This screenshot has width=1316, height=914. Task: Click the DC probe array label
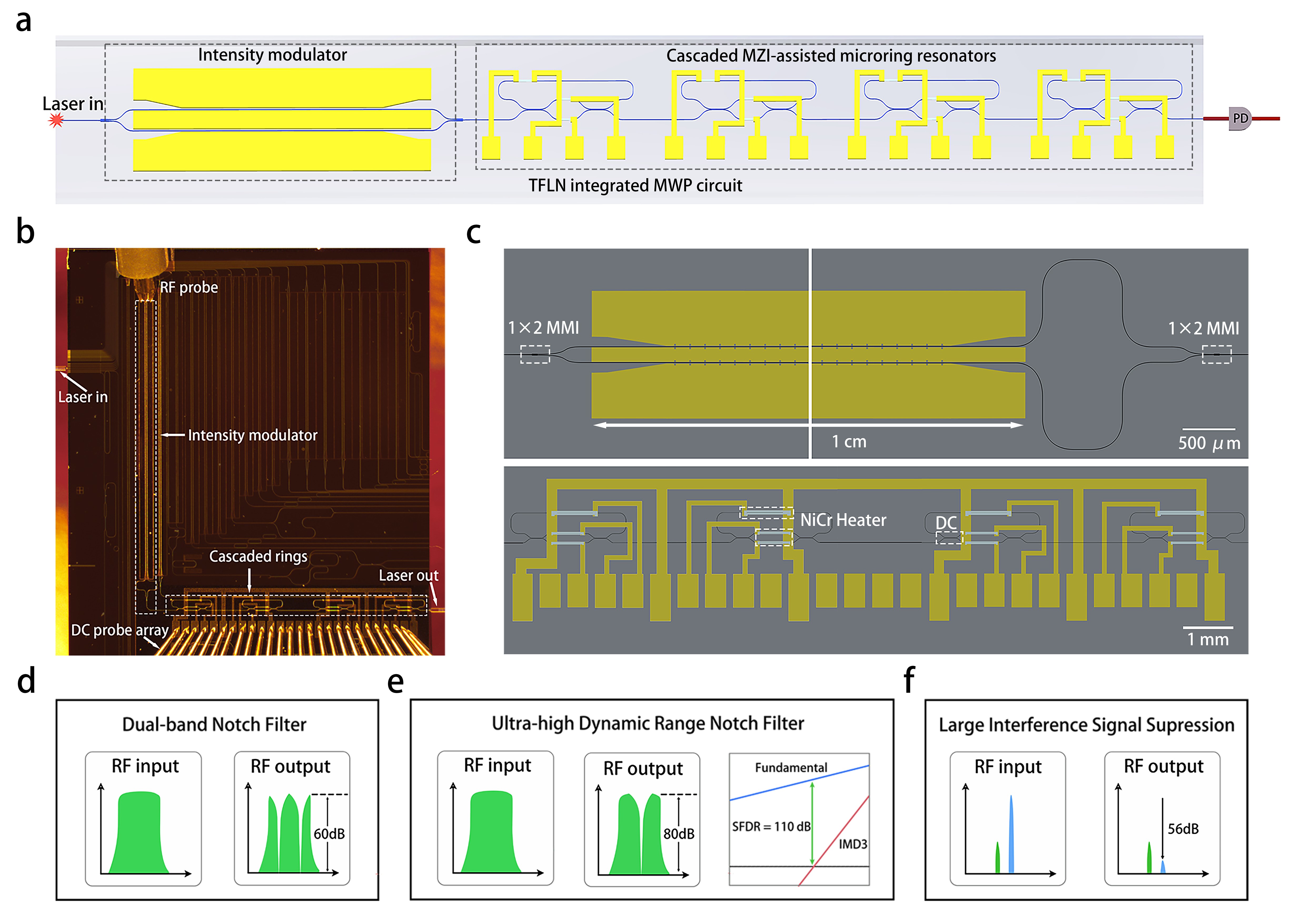(120, 630)
